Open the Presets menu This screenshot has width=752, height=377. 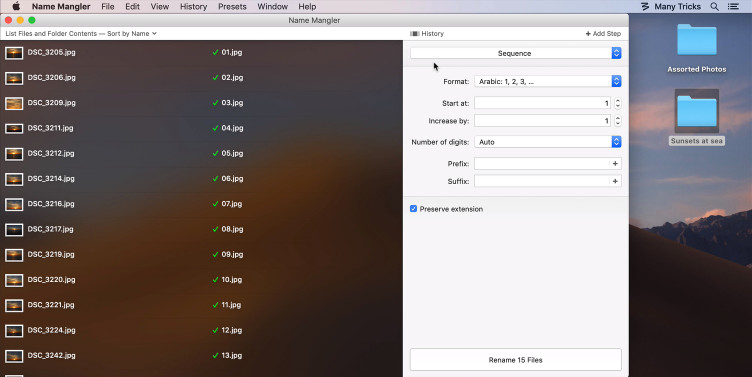click(x=232, y=6)
